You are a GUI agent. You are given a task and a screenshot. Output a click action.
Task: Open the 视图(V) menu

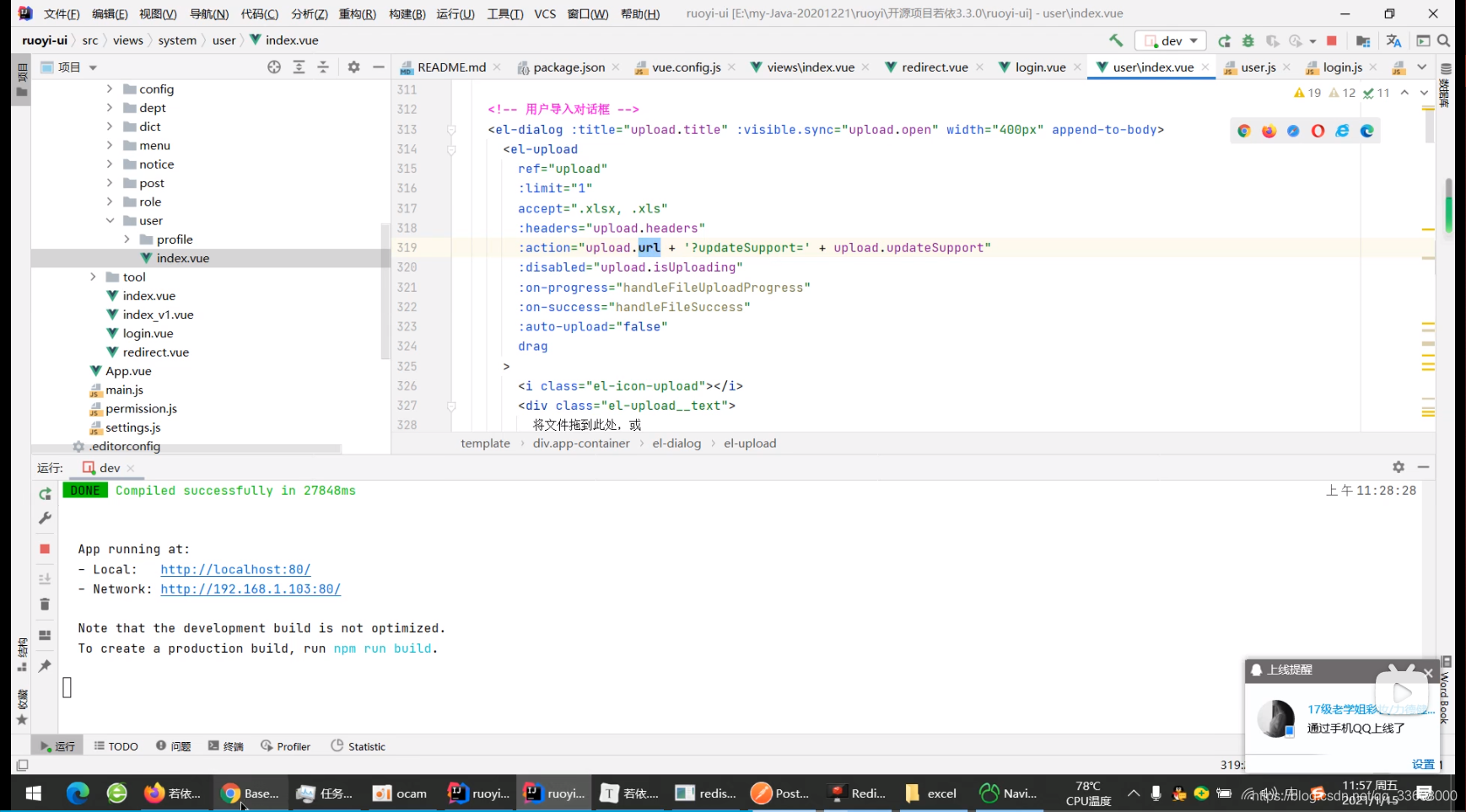(158, 13)
